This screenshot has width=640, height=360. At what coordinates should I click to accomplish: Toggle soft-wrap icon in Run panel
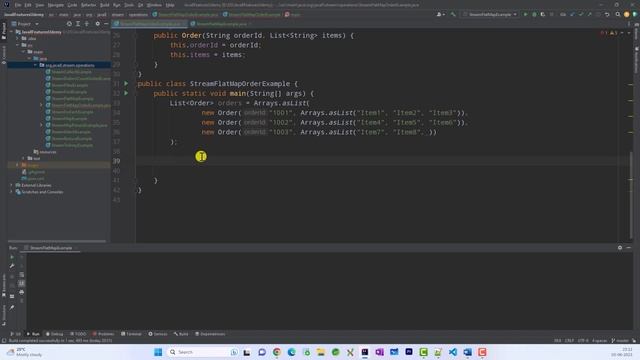tap(22, 275)
